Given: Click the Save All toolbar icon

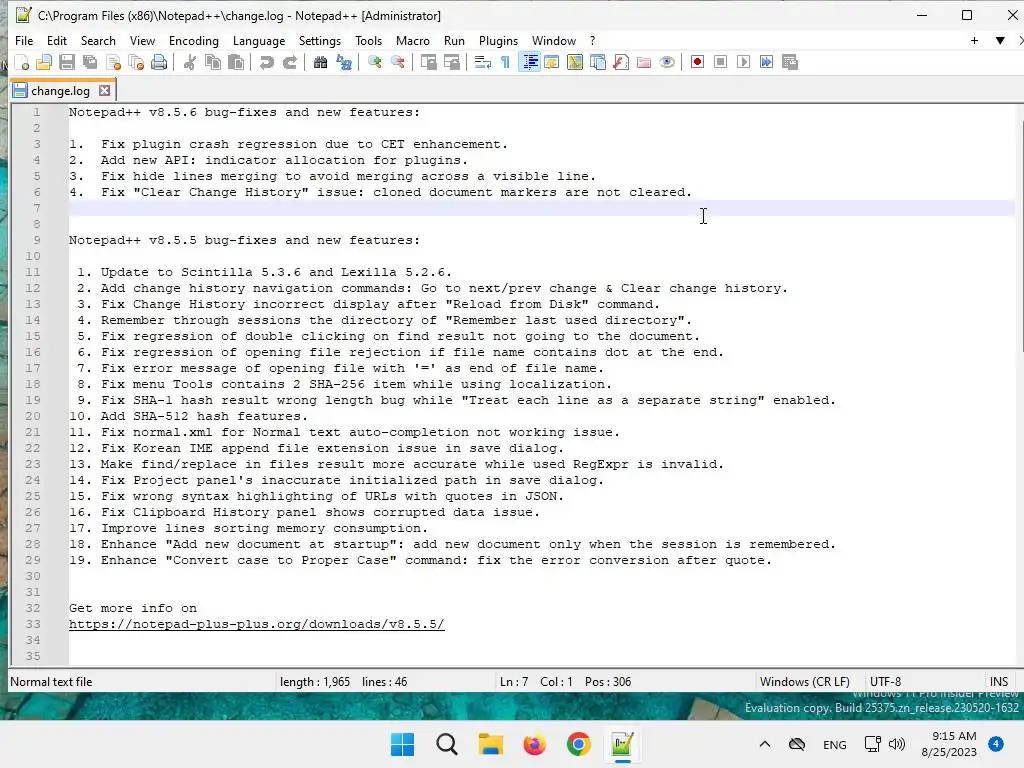Looking at the screenshot, I should pos(90,62).
